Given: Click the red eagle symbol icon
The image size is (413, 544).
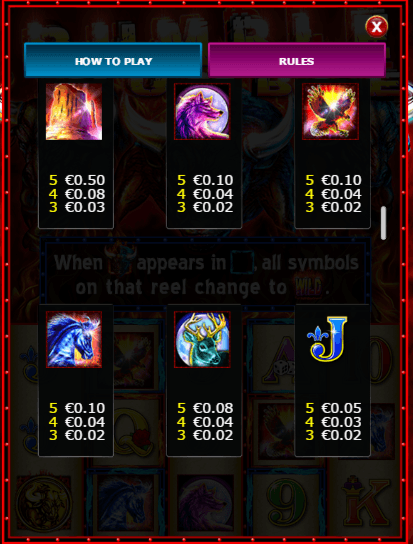Looking at the screenshot, I should coord(330,111).
